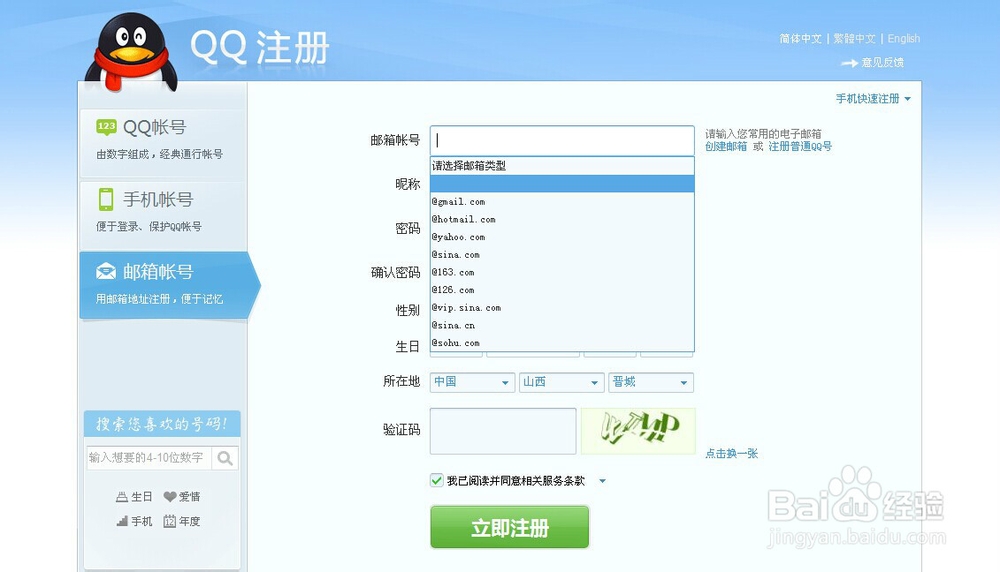
Task: Click the arrow icon beside 意见反馈
Action: click(849, 62)
